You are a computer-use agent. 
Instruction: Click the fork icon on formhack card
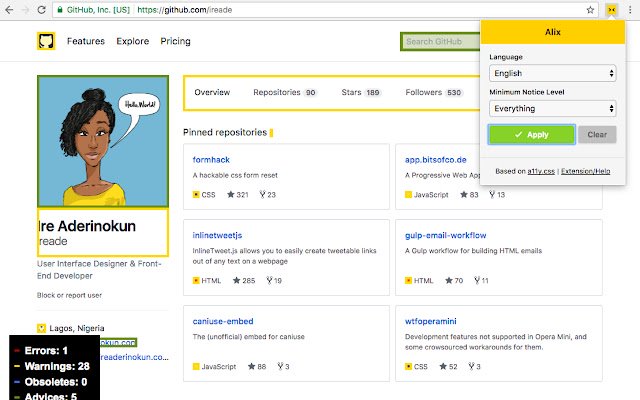click(262, 194)
